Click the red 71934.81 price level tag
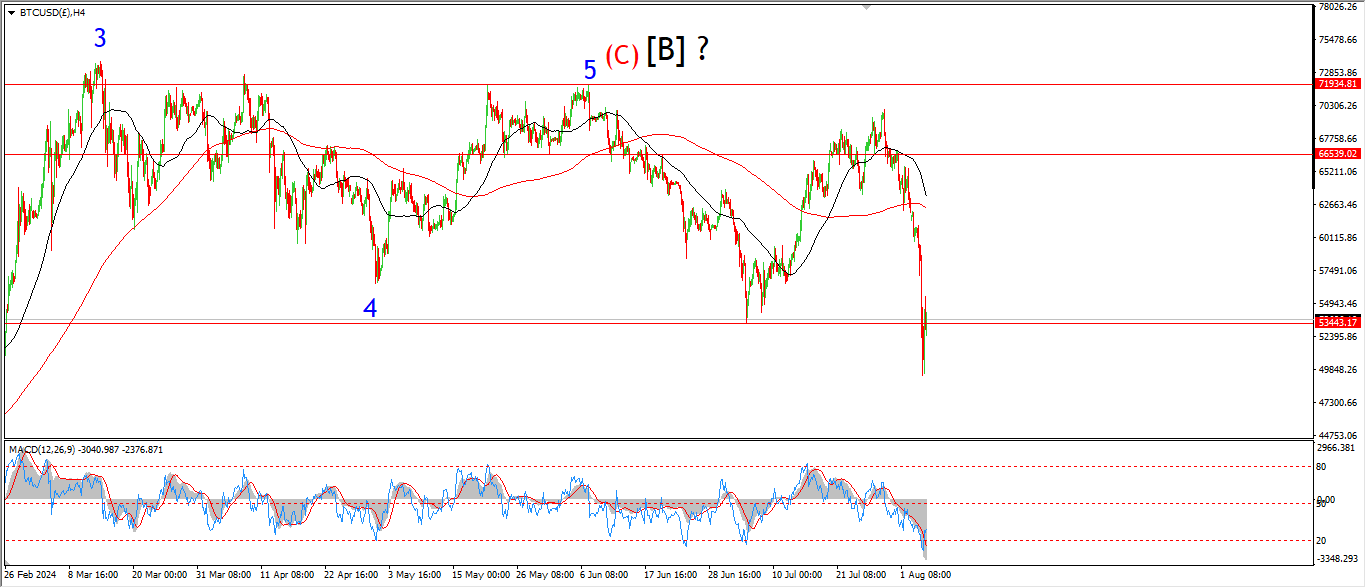This screenshot has width=1366, height=588. click(x=1337, y=84)
